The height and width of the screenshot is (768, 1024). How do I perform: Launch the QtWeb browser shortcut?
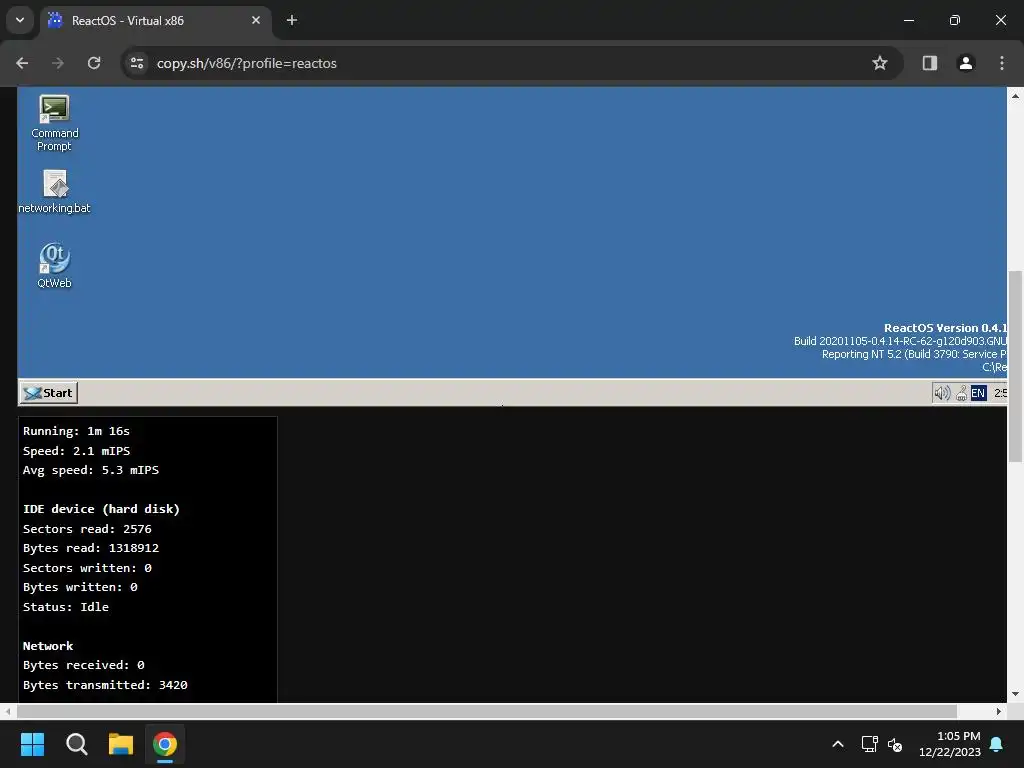pyautogui.click(x=54, y=265)
